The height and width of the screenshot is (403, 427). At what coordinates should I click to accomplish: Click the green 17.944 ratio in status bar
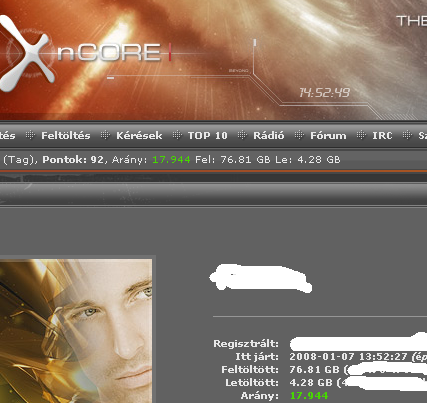(171, 160)
